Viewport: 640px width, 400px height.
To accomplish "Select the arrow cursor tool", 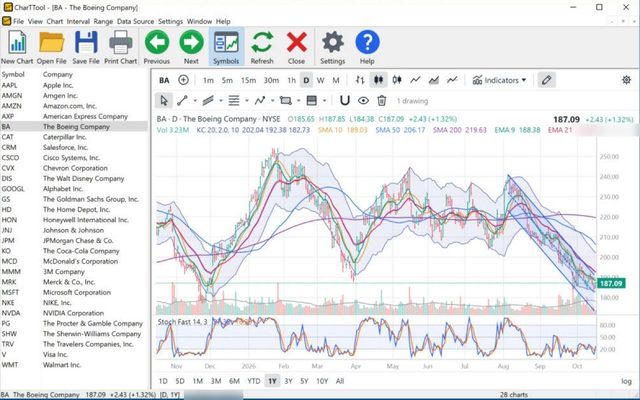I will (x=164, y=100).
